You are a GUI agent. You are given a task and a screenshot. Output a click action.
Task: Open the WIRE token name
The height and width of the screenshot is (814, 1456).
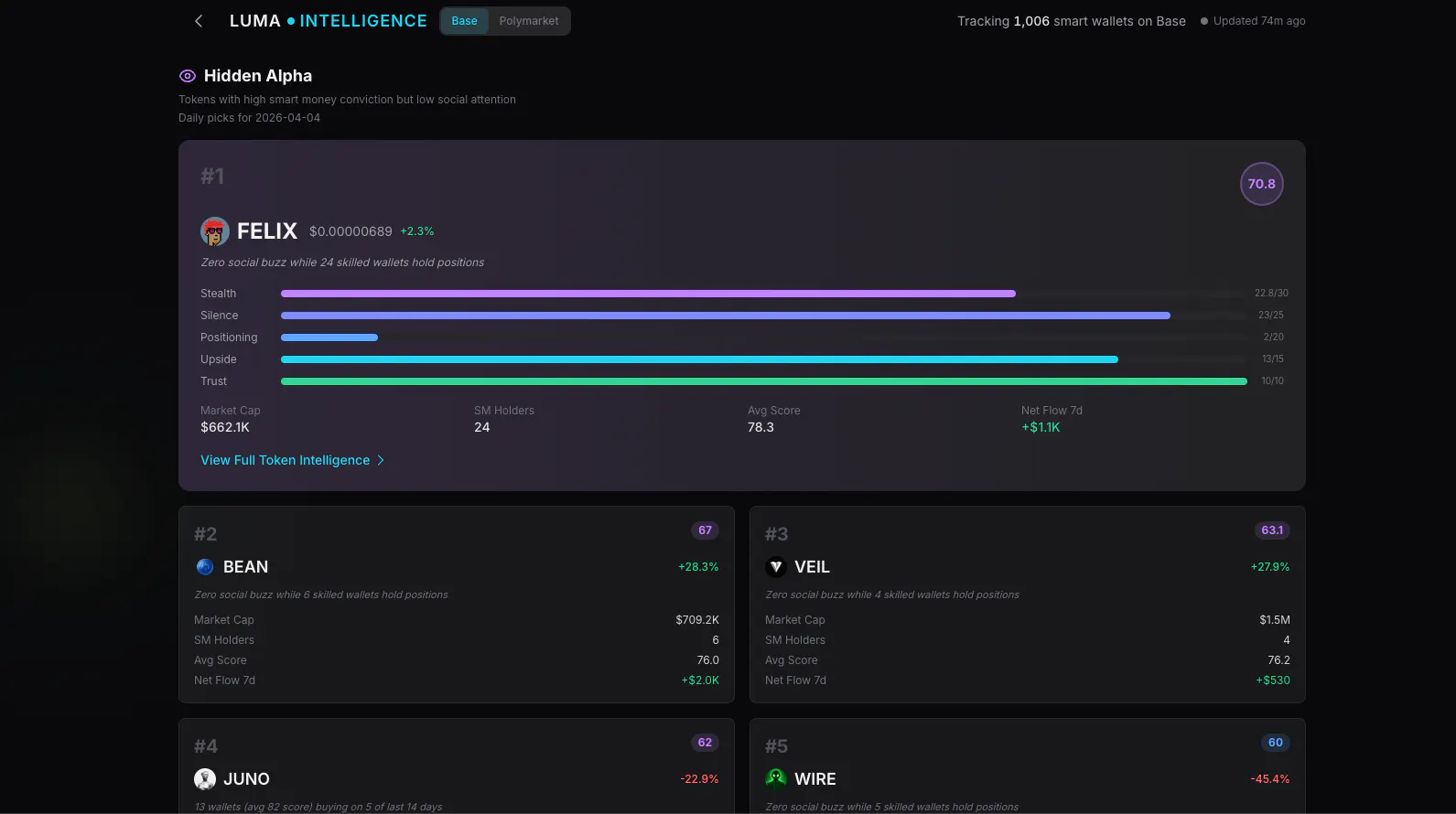point(815,779)
